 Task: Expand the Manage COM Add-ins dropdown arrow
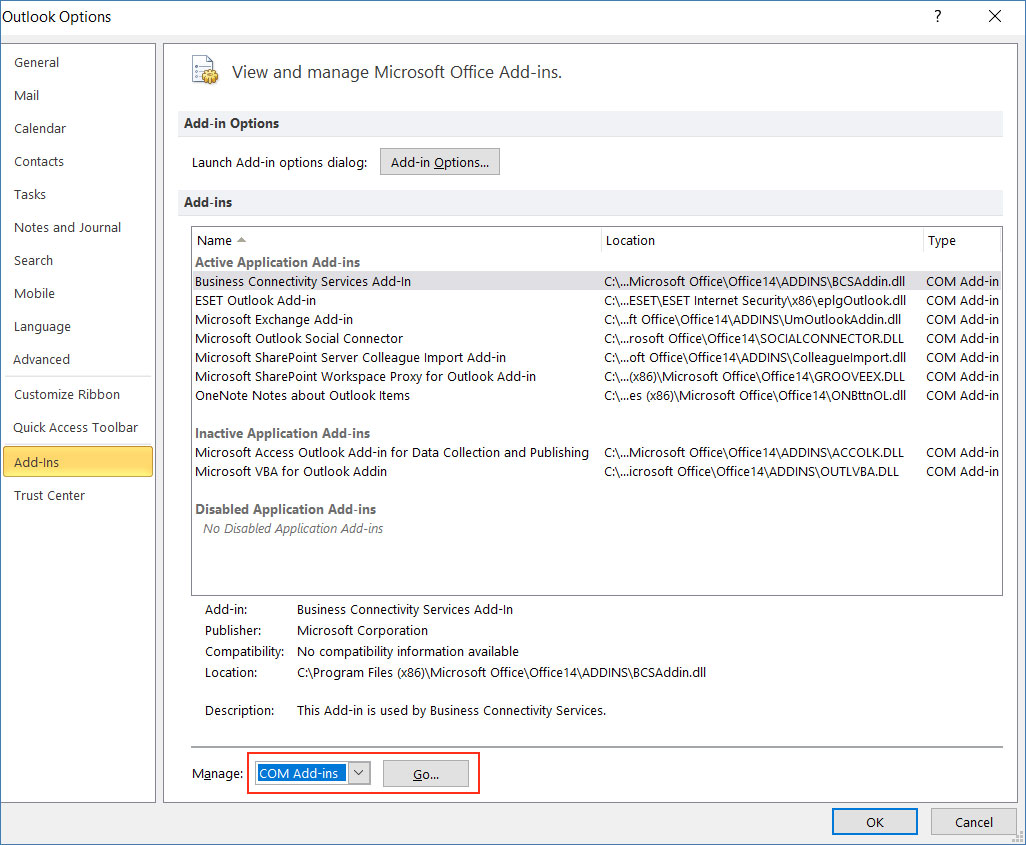click(x=360, y=773)
